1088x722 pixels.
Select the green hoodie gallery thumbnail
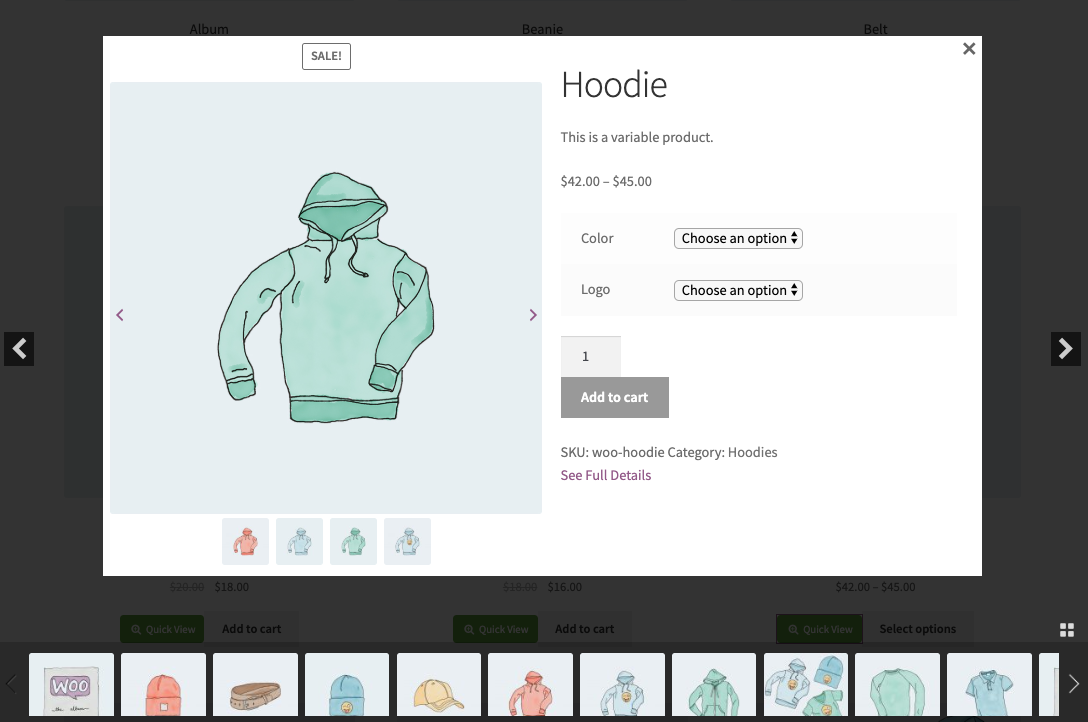(x=353, y=541)
